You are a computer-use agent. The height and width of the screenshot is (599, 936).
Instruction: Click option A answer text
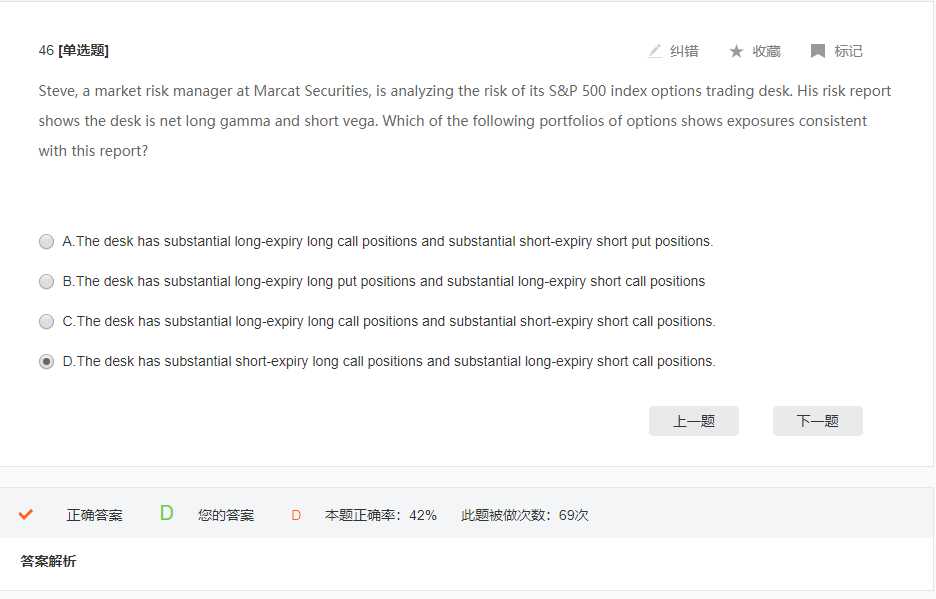point(387,241)
